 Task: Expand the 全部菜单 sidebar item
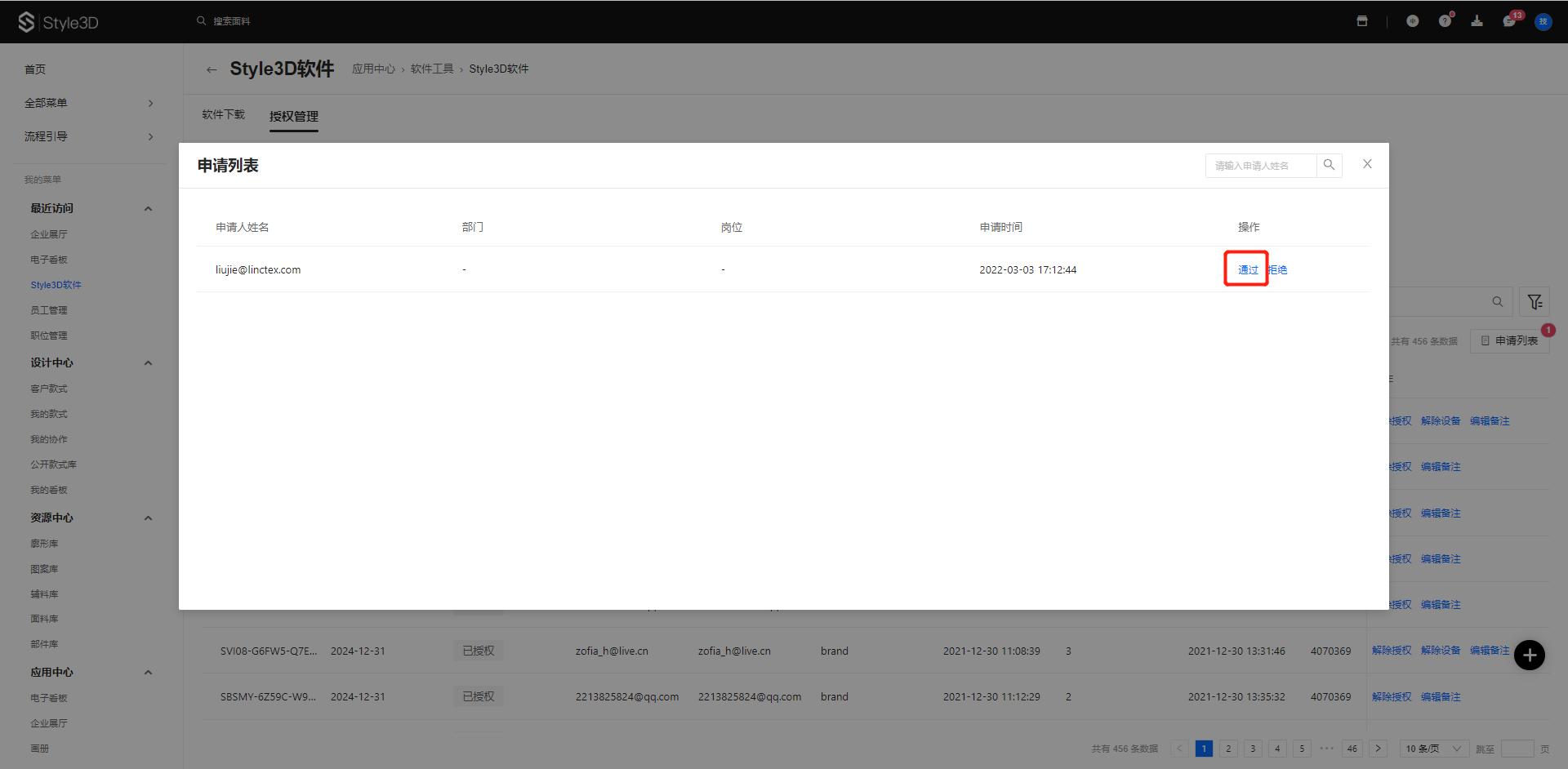(x=88, y=103)
